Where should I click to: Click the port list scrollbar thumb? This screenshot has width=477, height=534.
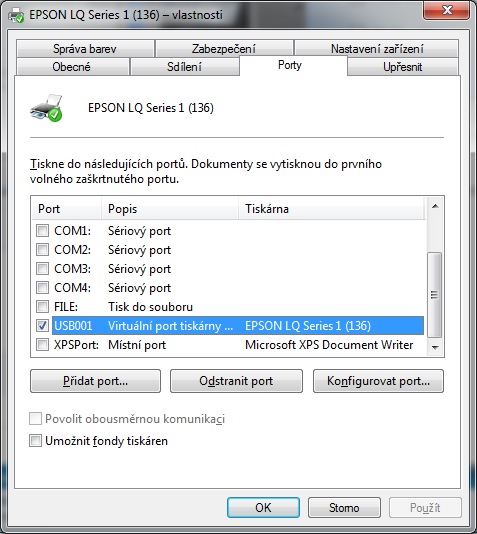[435, 295]
